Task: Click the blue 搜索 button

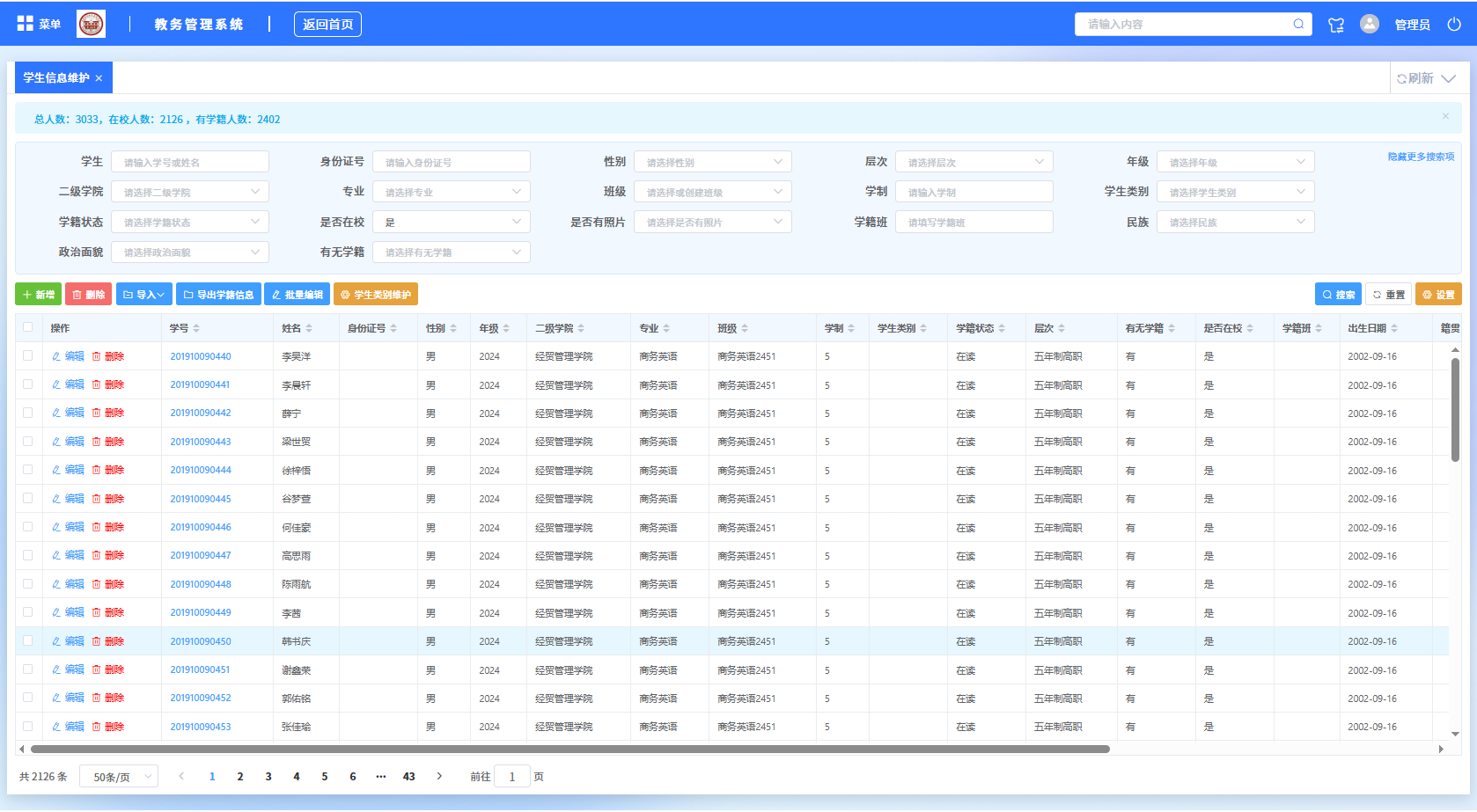Action: click(1338, 295)
